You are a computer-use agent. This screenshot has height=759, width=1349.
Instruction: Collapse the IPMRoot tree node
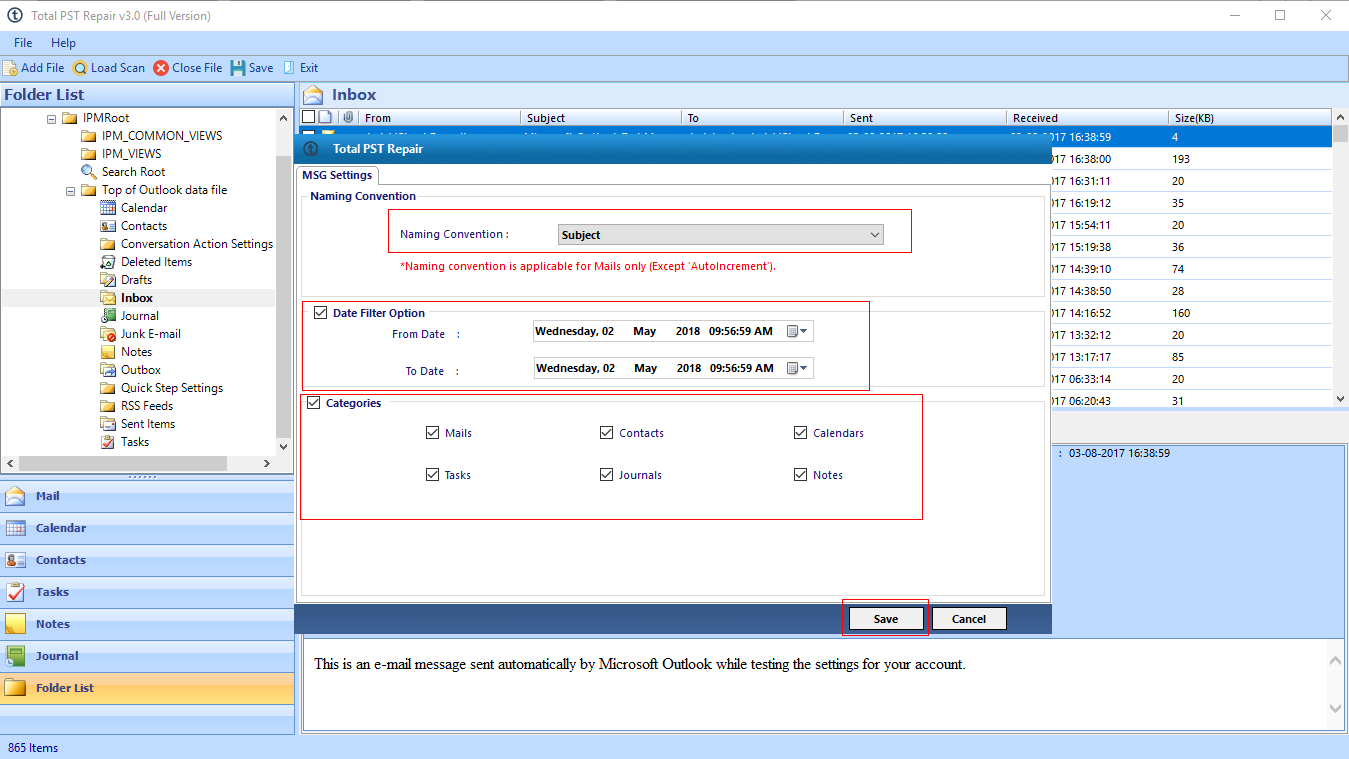point(51,118)
